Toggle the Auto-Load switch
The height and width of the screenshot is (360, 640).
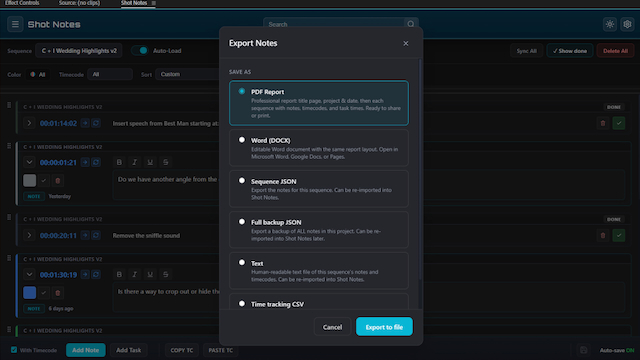[140, 51]
